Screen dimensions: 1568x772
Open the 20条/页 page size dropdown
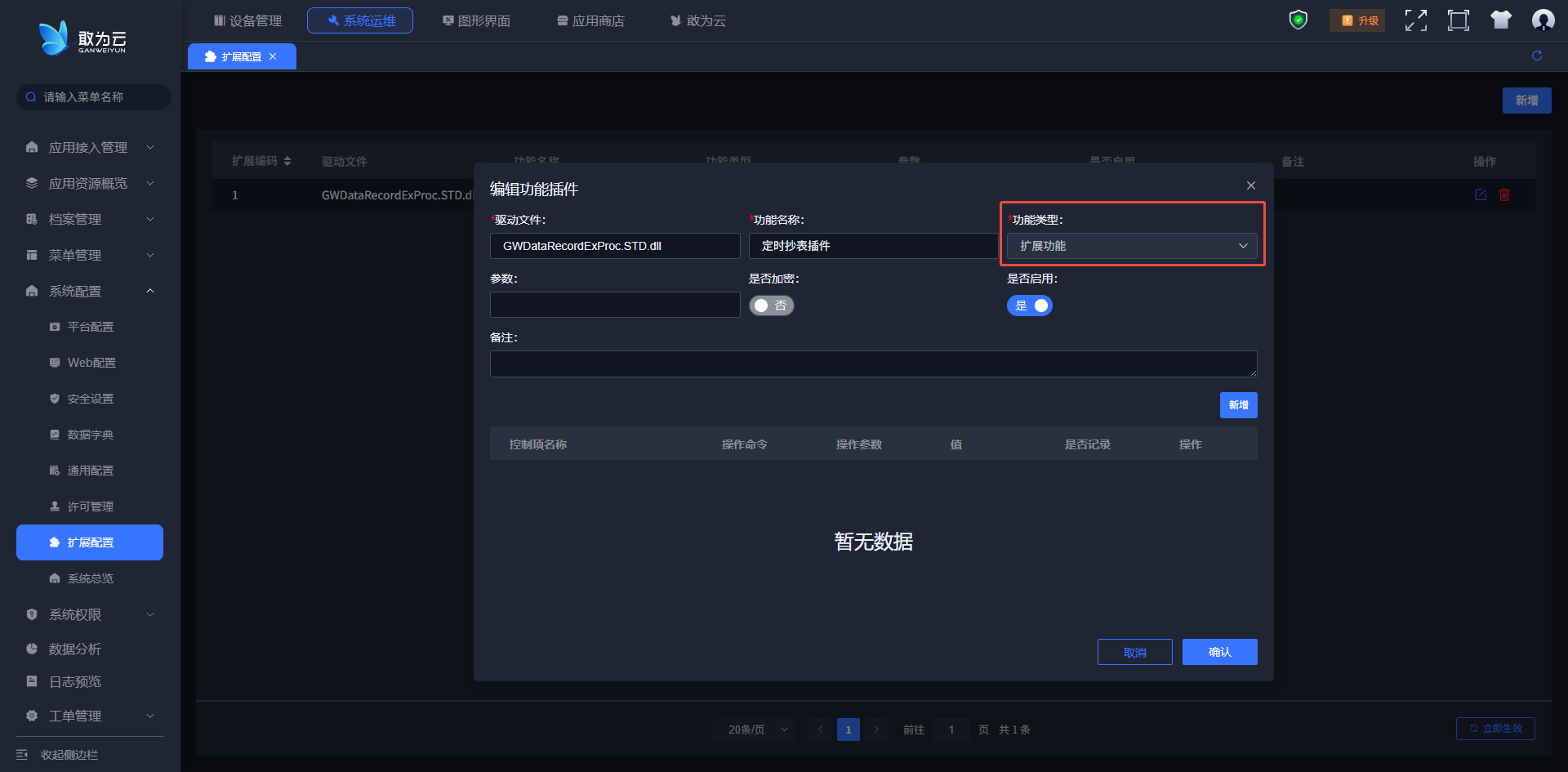(x=758, y=730)
